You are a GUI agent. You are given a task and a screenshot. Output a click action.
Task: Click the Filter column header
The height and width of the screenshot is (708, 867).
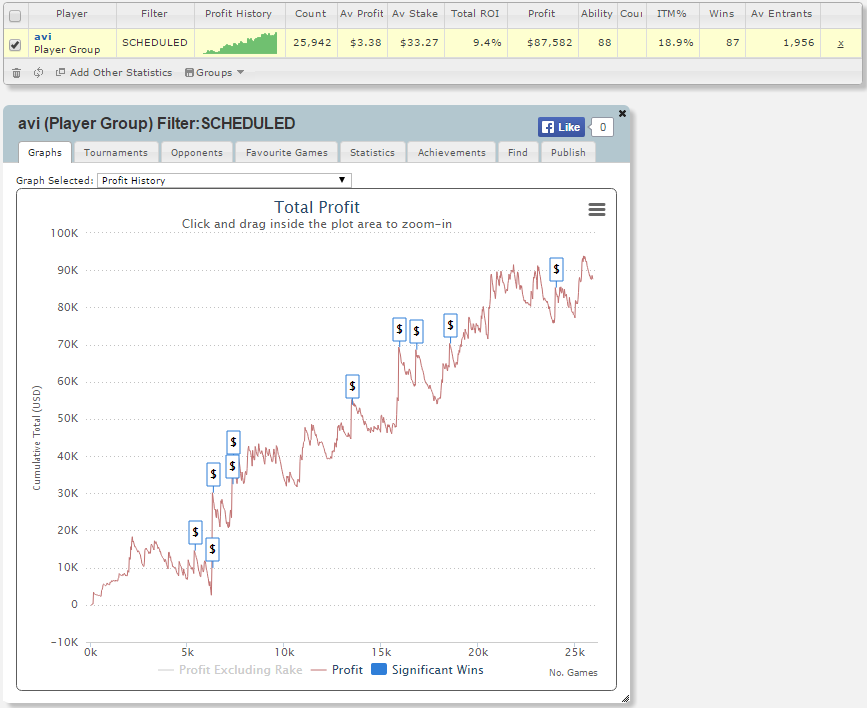point(154,14)
